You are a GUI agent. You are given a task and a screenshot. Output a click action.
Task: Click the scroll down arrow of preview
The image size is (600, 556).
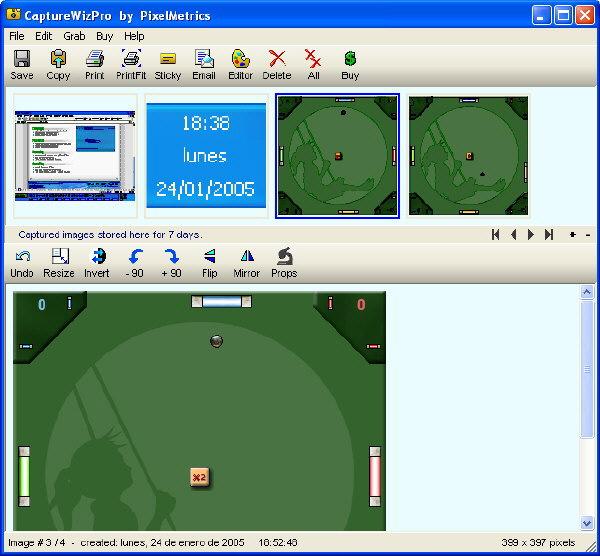pyautogui.click(x=587, y=523)
